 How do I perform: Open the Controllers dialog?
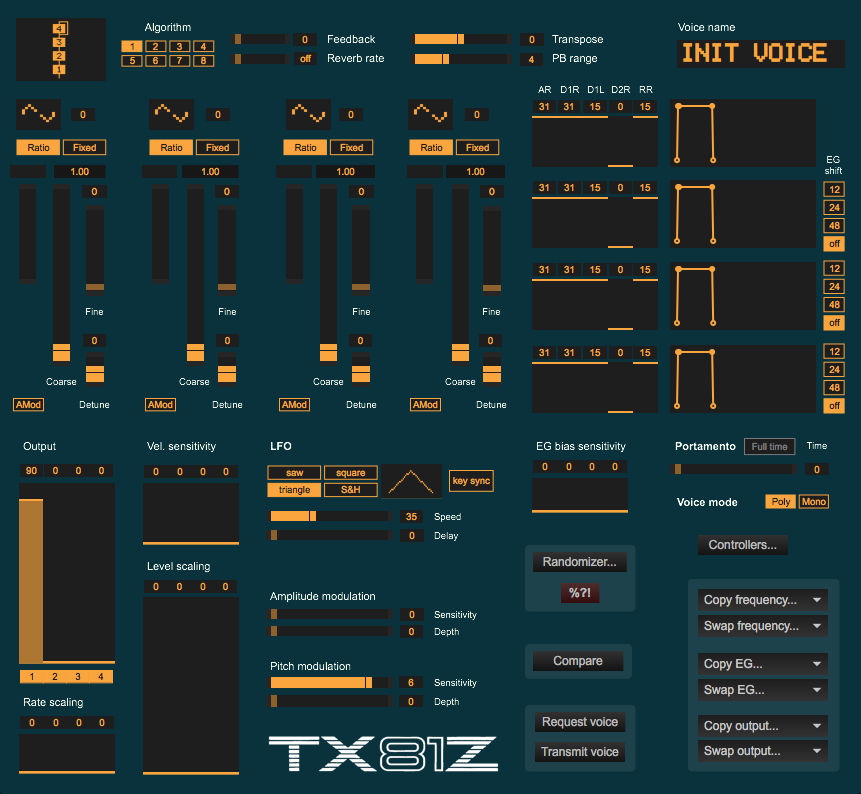[x=742, y=545]
